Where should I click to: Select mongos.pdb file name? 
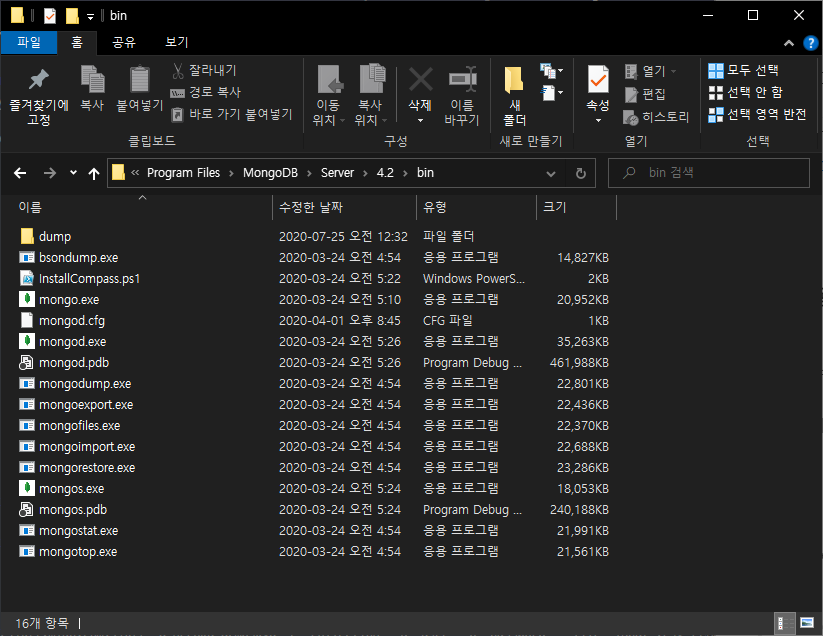click(73, 510)
